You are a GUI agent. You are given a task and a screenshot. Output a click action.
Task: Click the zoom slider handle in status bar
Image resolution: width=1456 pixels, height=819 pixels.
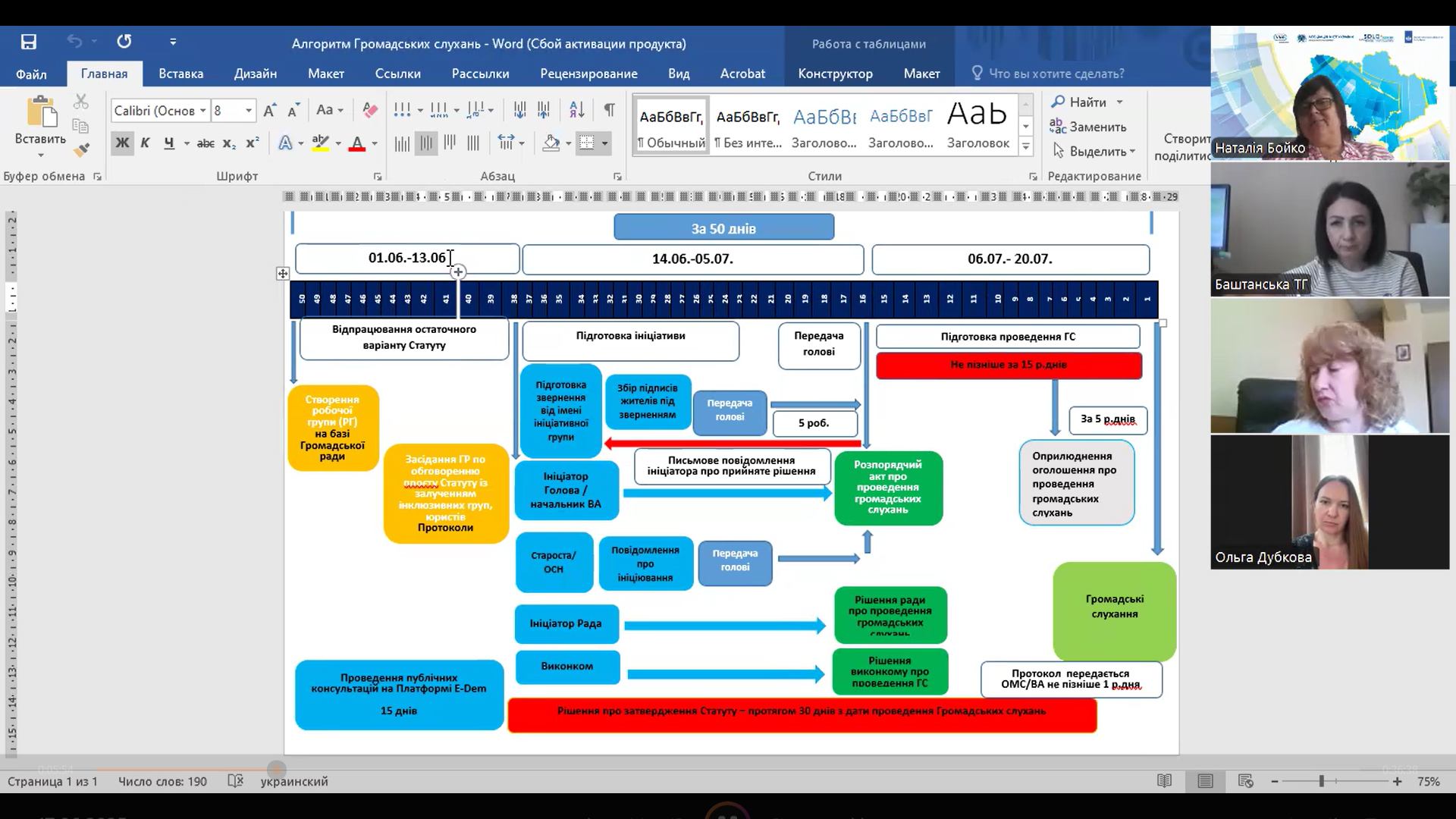(x=1321, y=781)
